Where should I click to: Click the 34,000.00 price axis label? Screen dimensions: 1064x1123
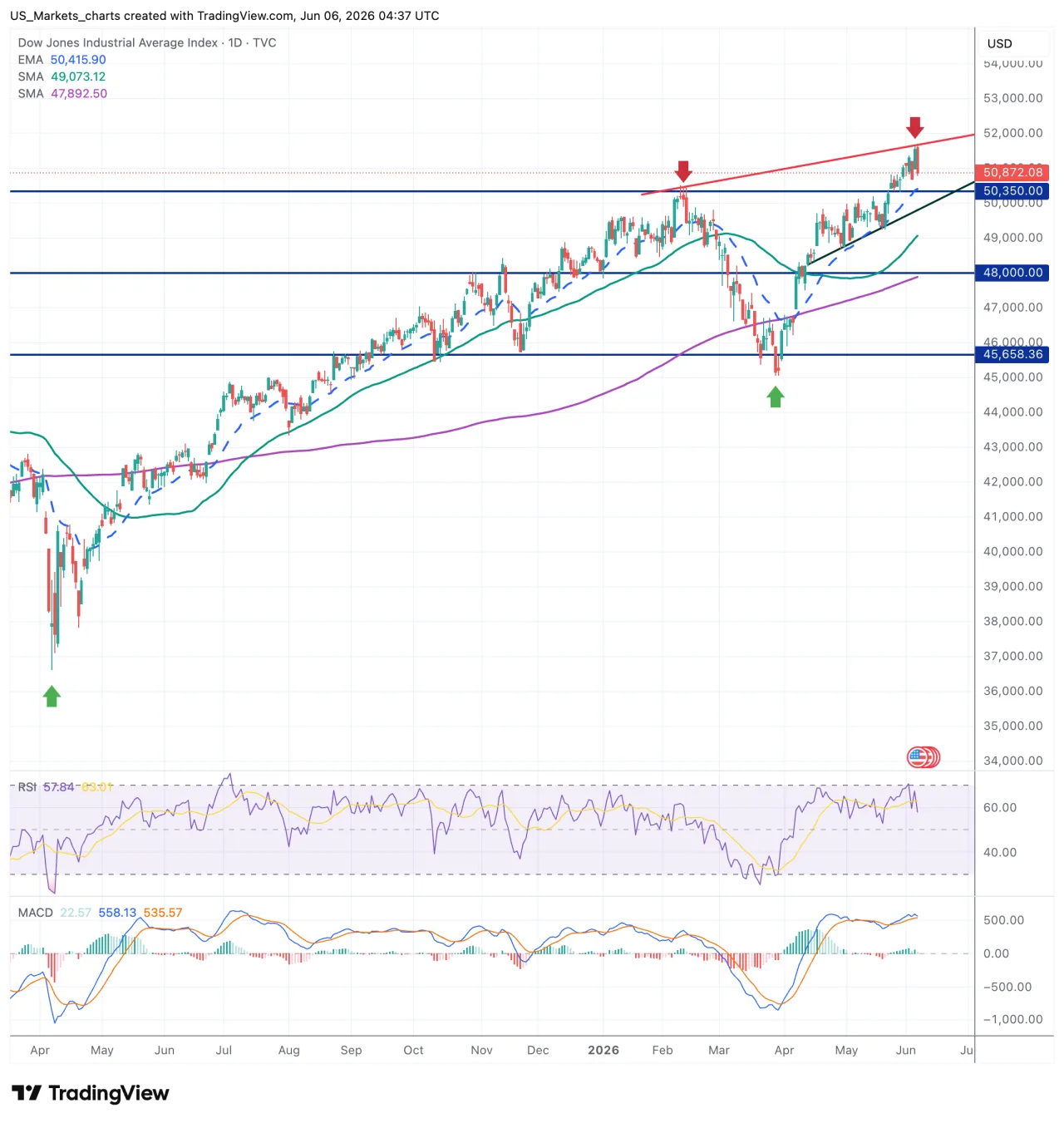click(x=1012, y=761)
